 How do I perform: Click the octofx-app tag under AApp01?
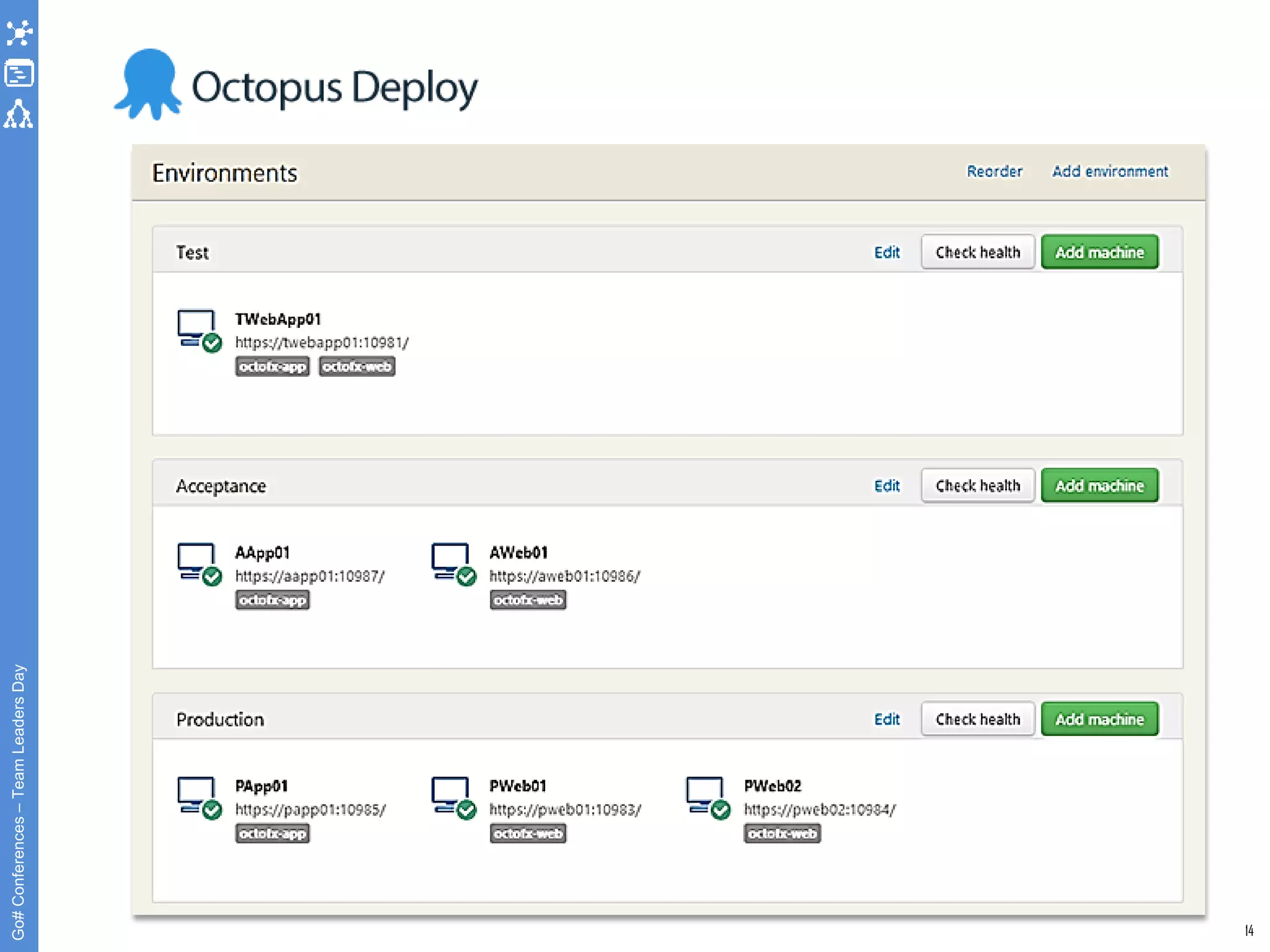272,600
